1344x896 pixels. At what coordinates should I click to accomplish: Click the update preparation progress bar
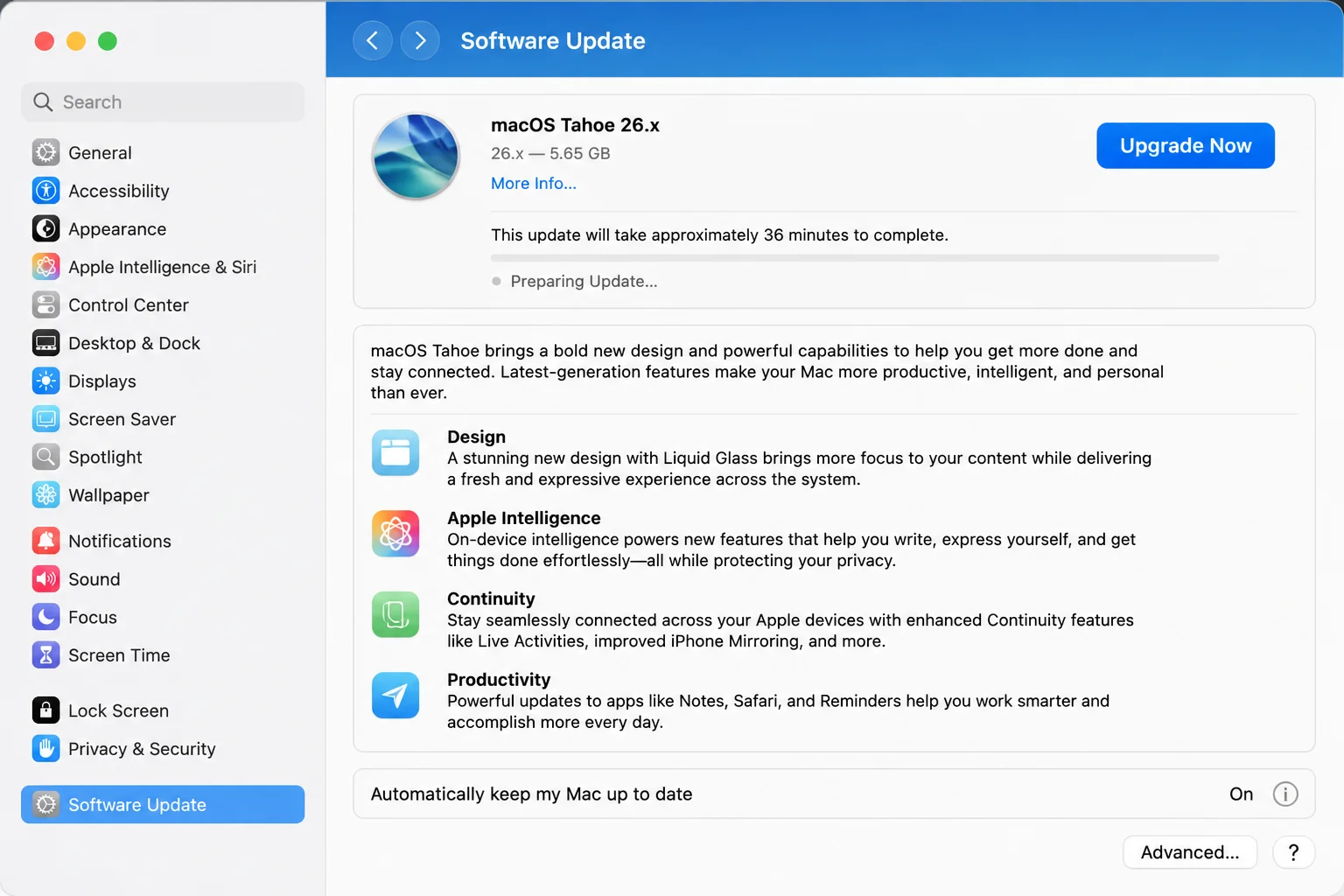coord(855,258)
